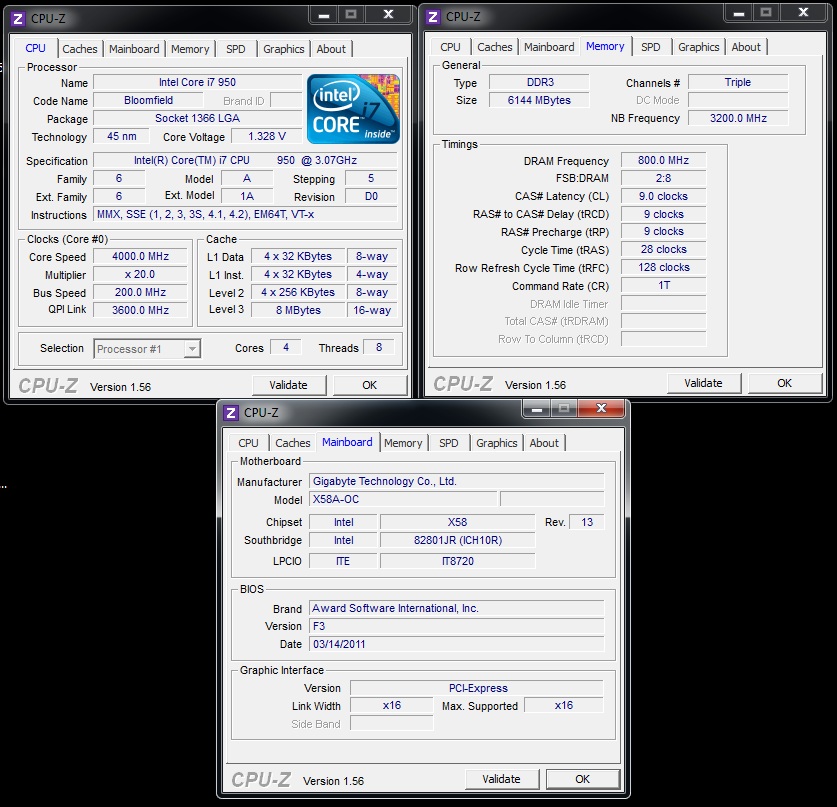837x807 pixels.
Task: Select the BIOS date '03/14/2011'
Action: (x=456, y=644)
